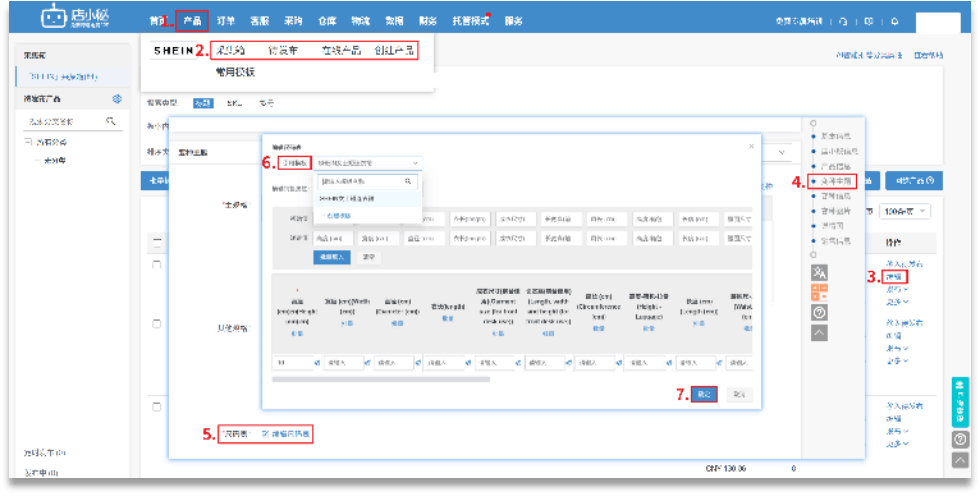Open the 订单 menu in top navigation

[x=226, y=21]
